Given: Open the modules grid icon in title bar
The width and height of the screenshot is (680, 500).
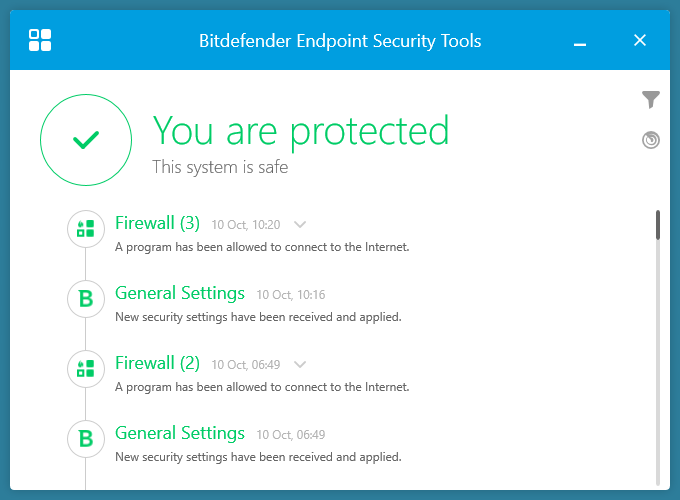Looking at the screenshot, I should pos(40,40).
